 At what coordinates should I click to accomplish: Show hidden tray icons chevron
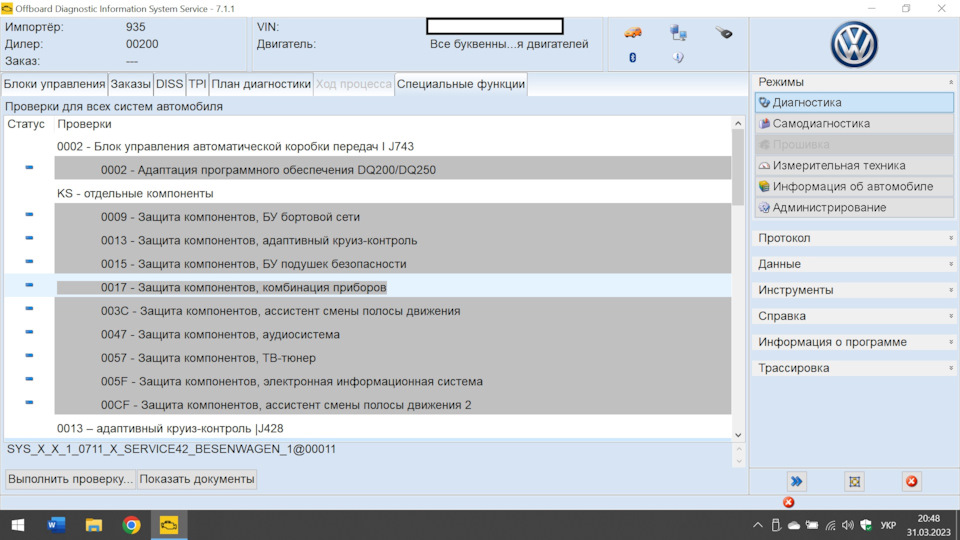758,525
